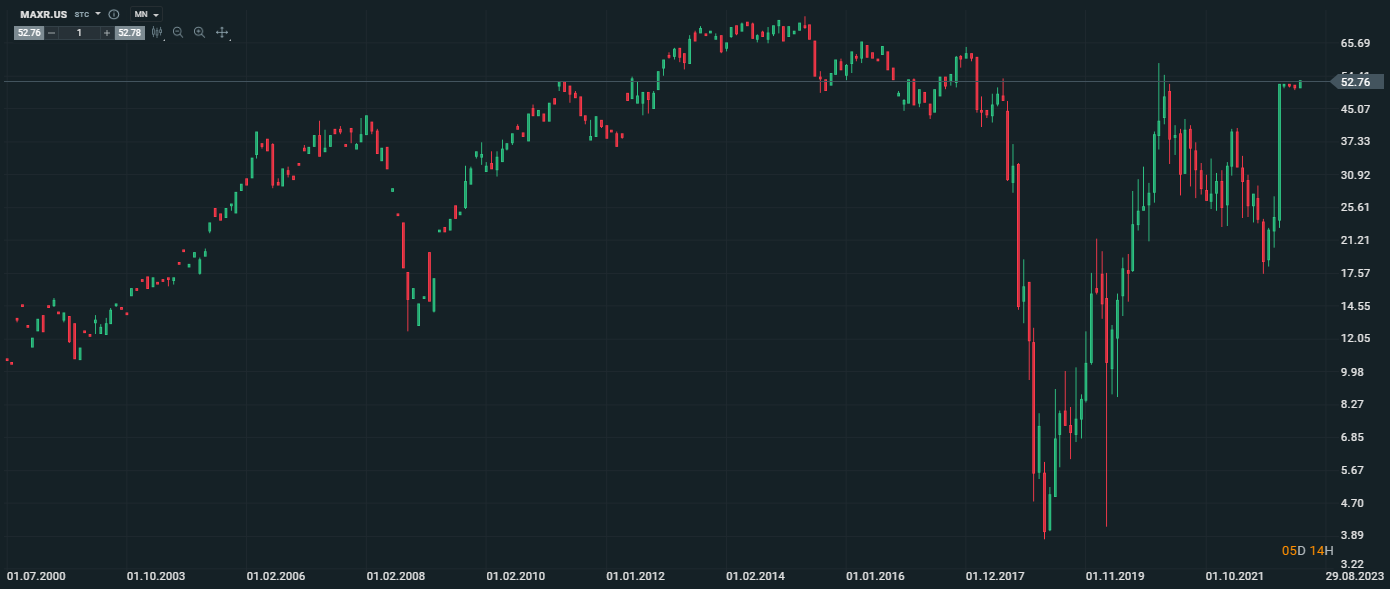Viewport: 1390px width, 589px height.
Task: Expand the STC dropdown arrow
Action: click(98, 15)
